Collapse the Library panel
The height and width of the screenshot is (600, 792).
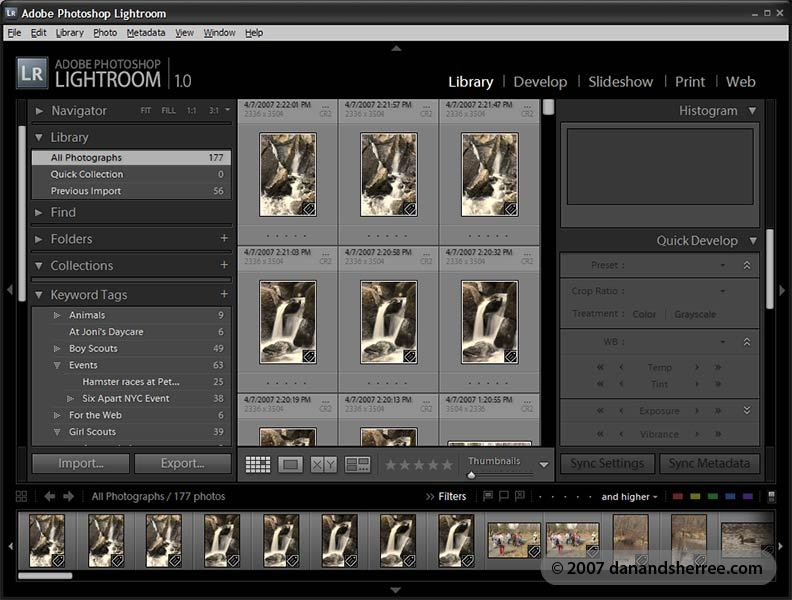point(39,137)
